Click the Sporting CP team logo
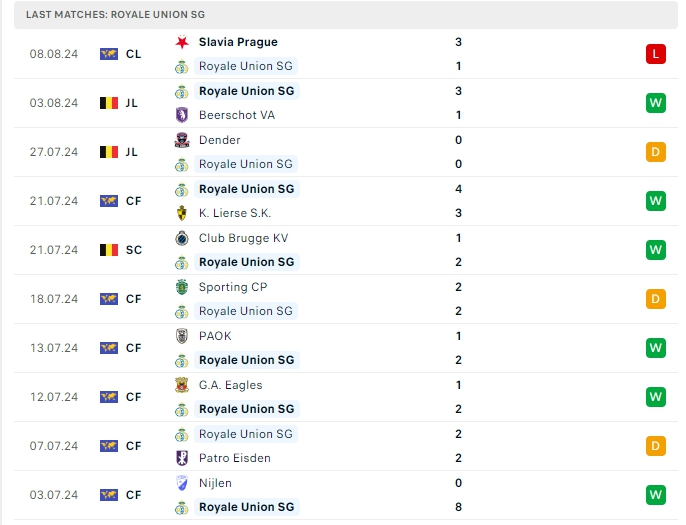Screen dimensions: 686x525 [182, 287]
